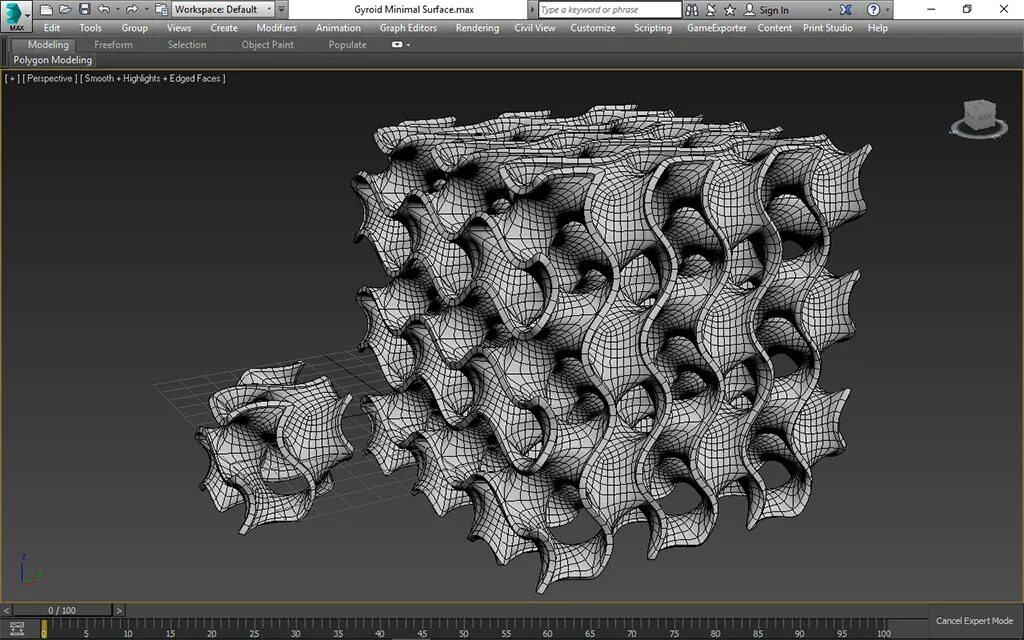The width and height of the screenshot is (1024, 640).
Task: Click the New Scene file icon
Action: [46, 9]
